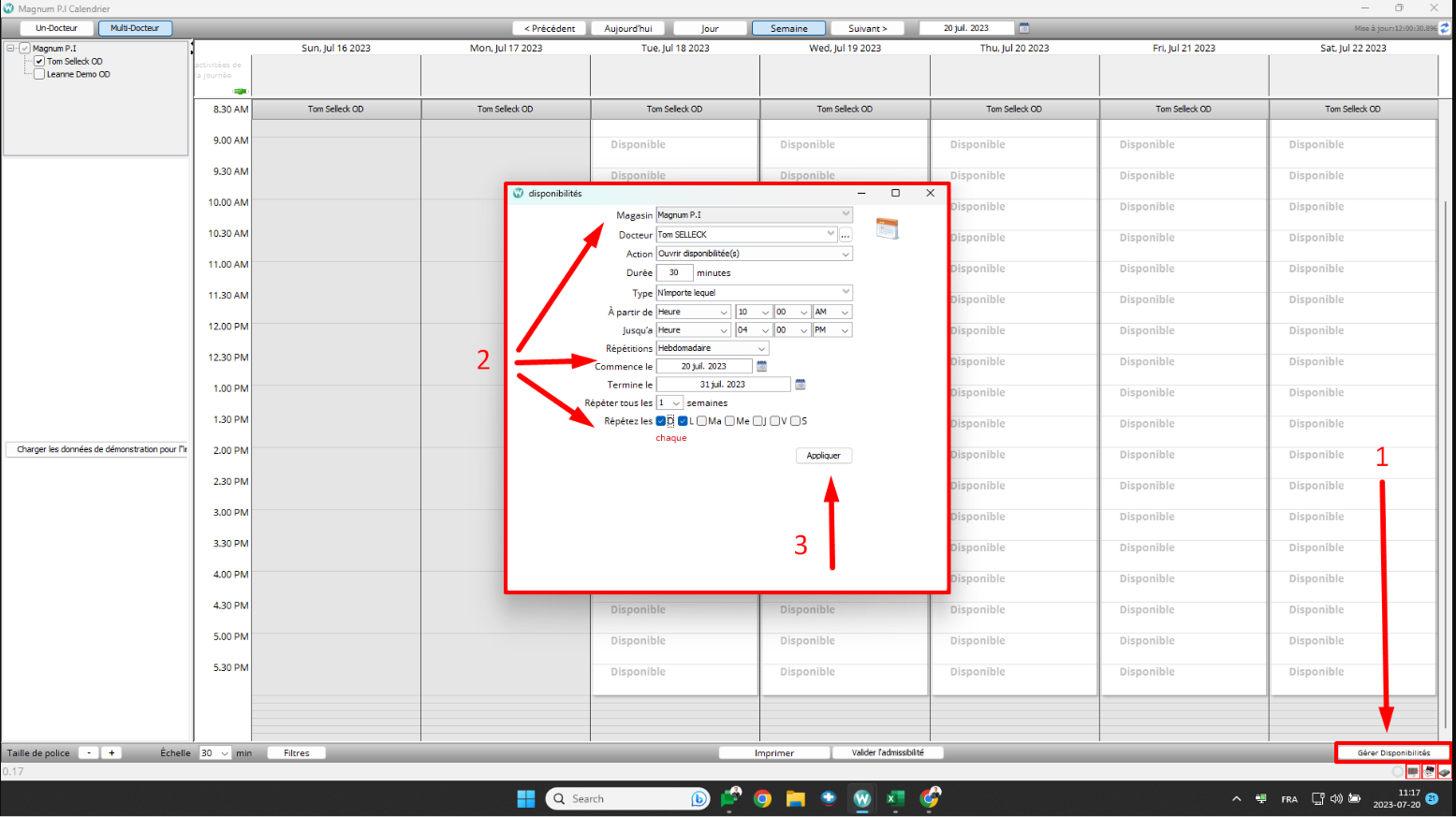The height and width of the screenshot is (817, 1456).
Task: Click the refresh icon at top right
Action: (1445, 28)
